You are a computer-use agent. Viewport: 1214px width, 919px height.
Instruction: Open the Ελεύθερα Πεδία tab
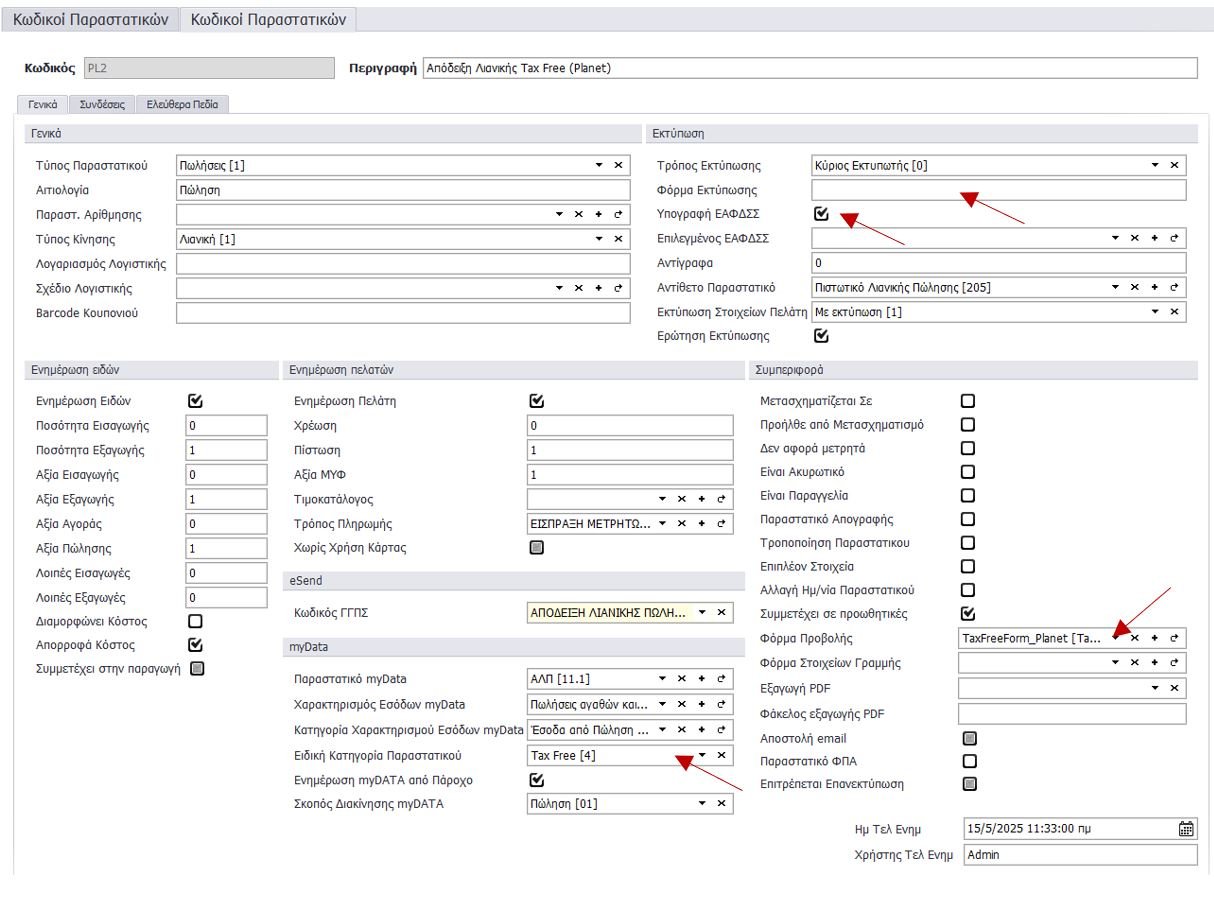coord(183,104)
